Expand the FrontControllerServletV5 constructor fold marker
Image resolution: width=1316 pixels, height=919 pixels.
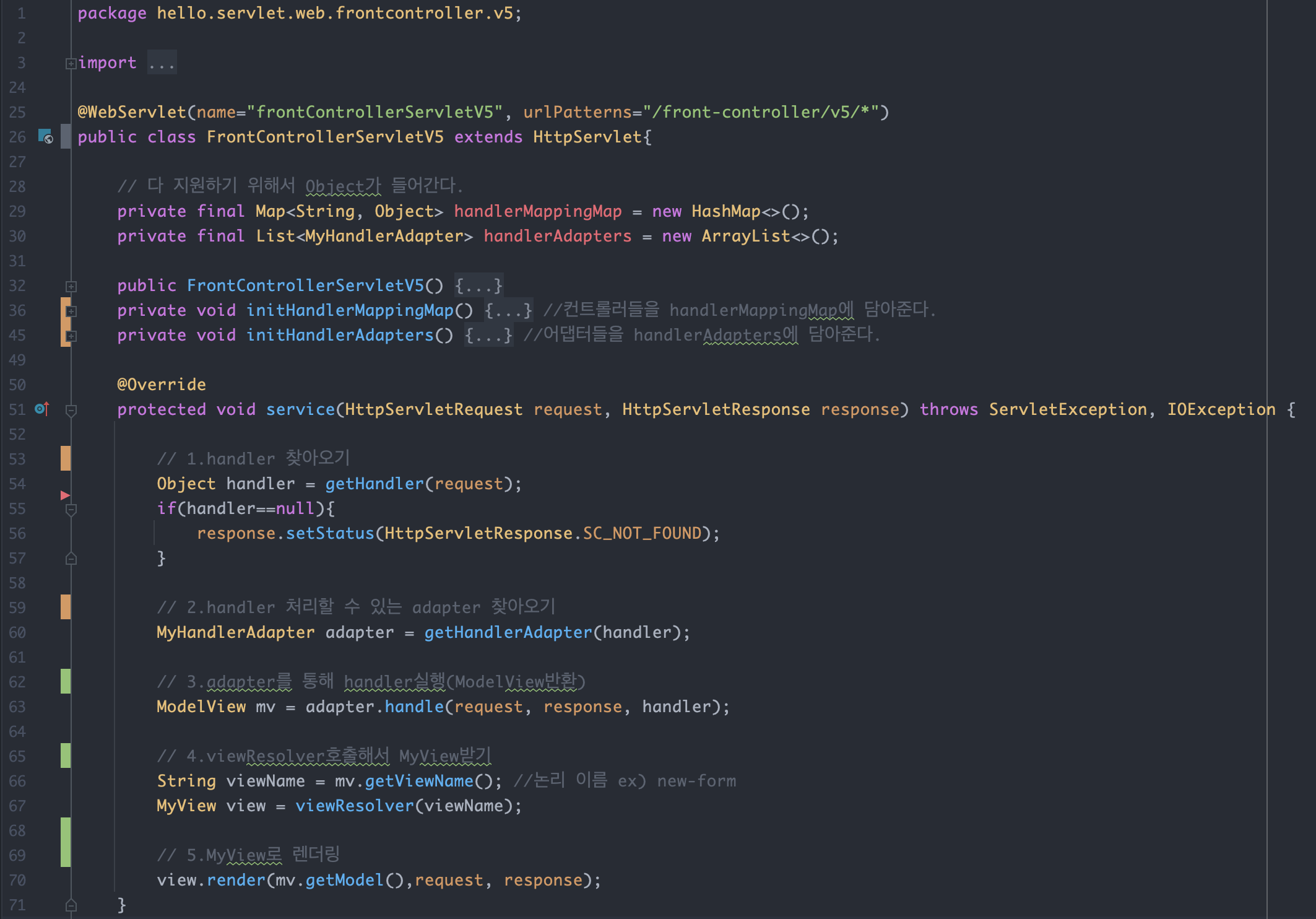tap(71, 286)
